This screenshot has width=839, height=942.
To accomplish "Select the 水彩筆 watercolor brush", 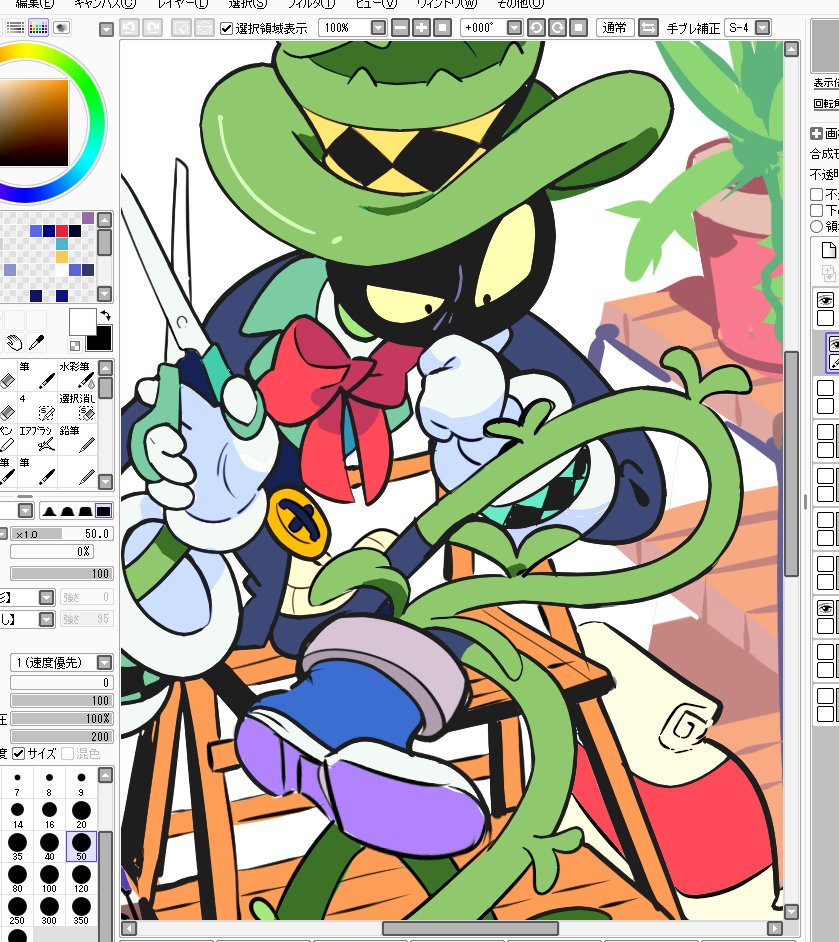I will coord(76,375).
